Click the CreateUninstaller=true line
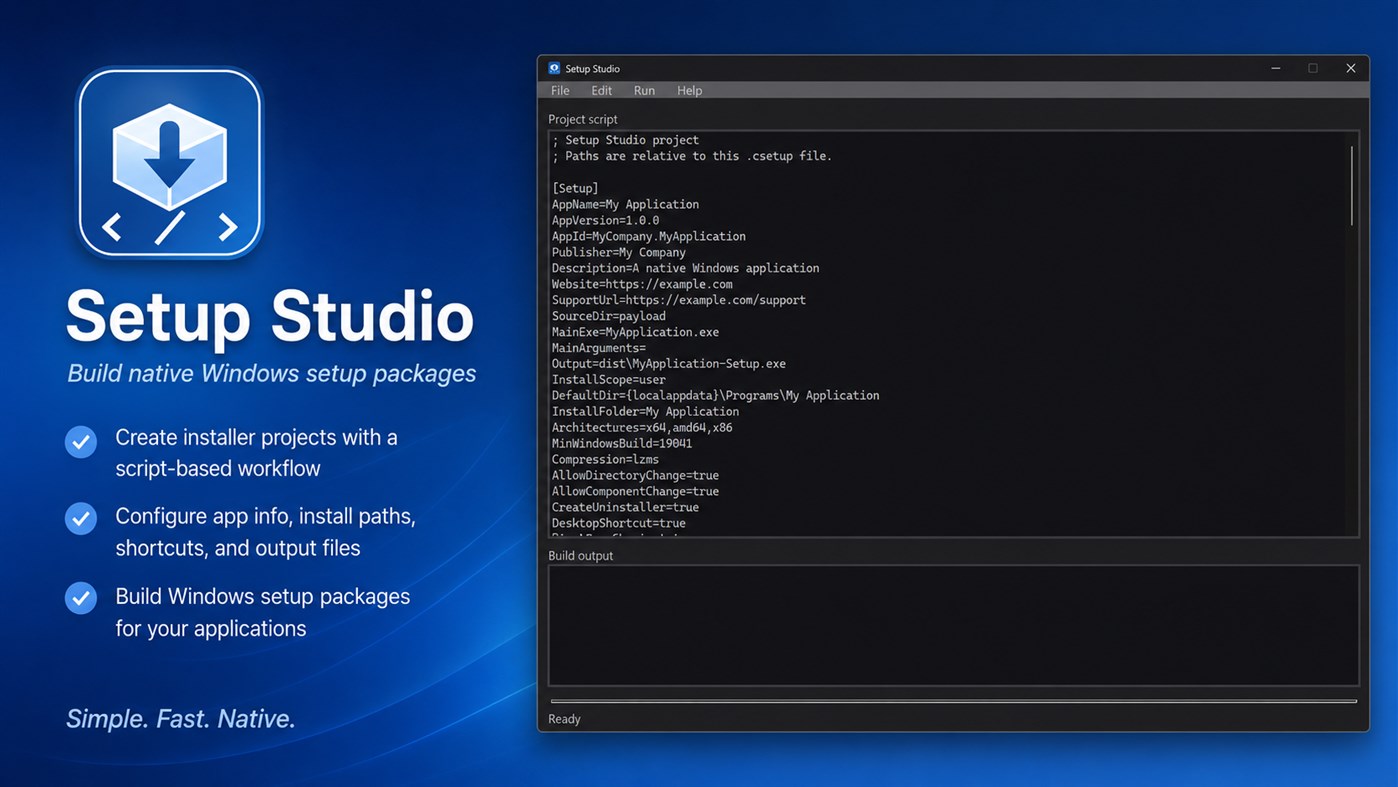The width and height of the screenshot is (1398, 787). 626,507
